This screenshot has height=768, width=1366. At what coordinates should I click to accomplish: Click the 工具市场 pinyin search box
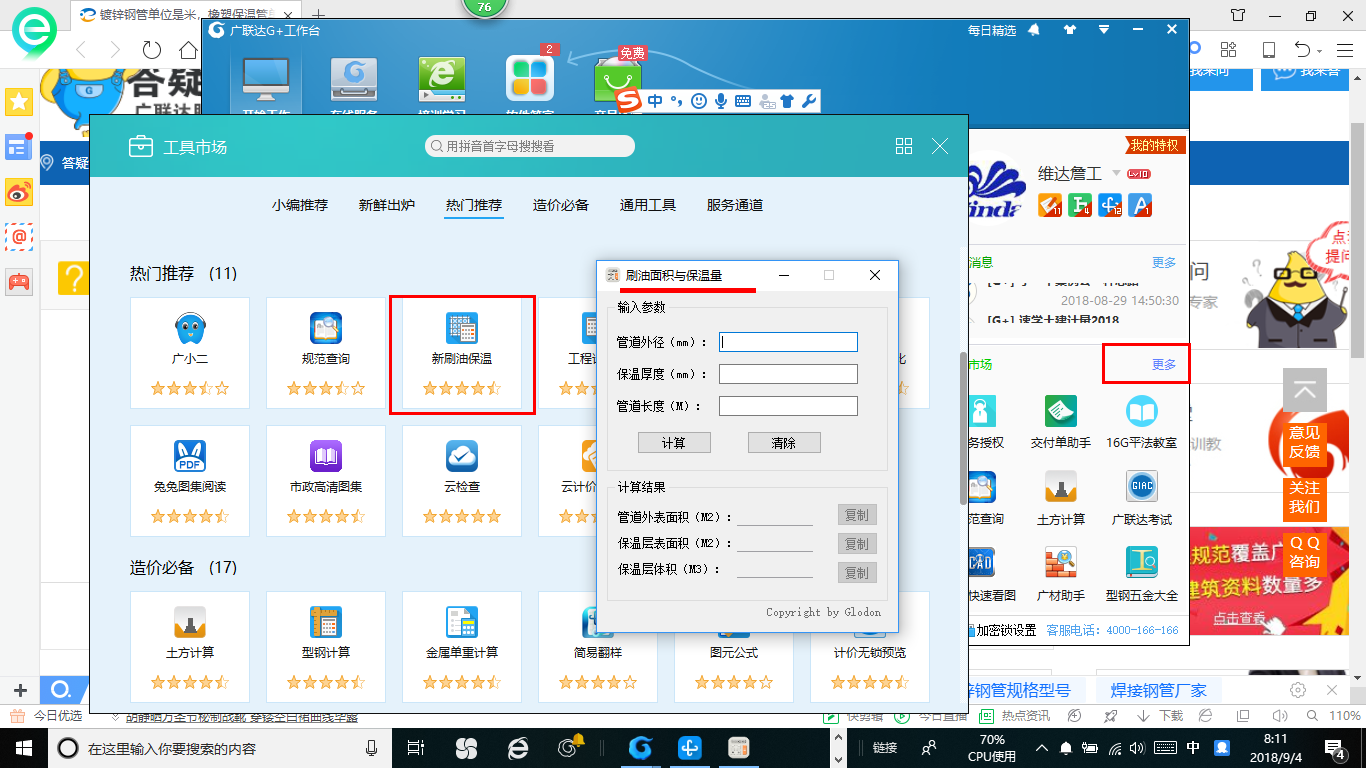click(x=530, y=146)
